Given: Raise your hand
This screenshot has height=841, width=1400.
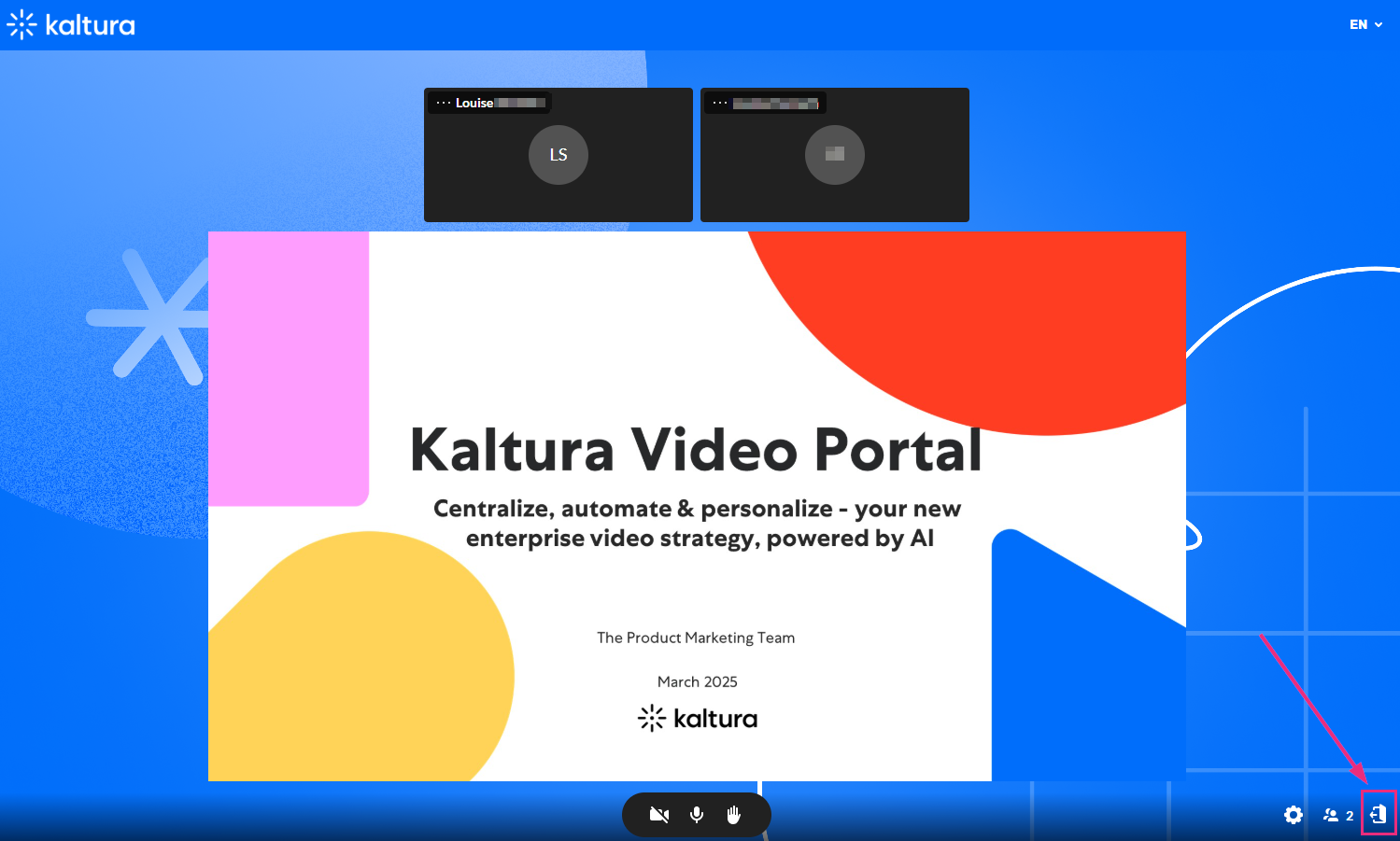Looking at the screenshot, I should (x=734, y=815).
